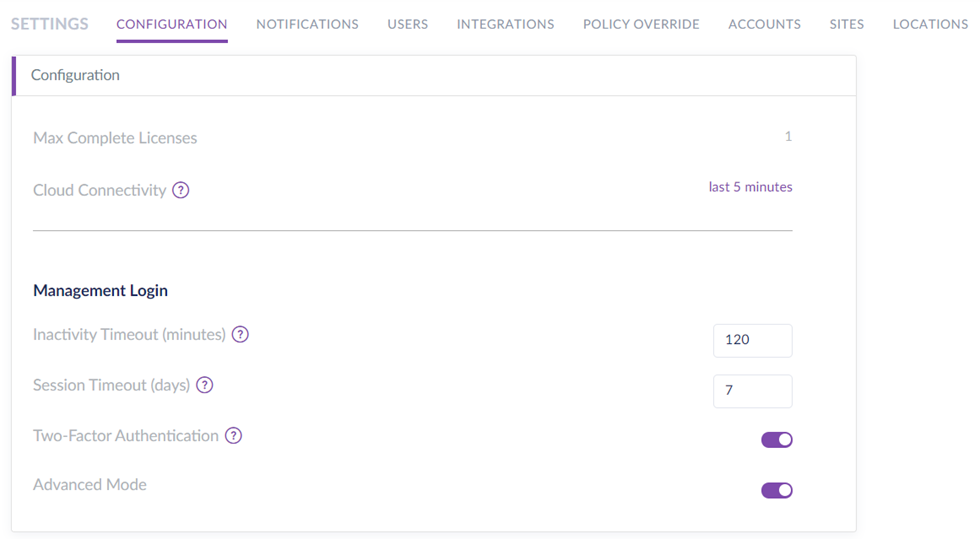Screen dimensions: 980x539
Task: Open the Accounts tab
Action: click(x=764, y=24)
